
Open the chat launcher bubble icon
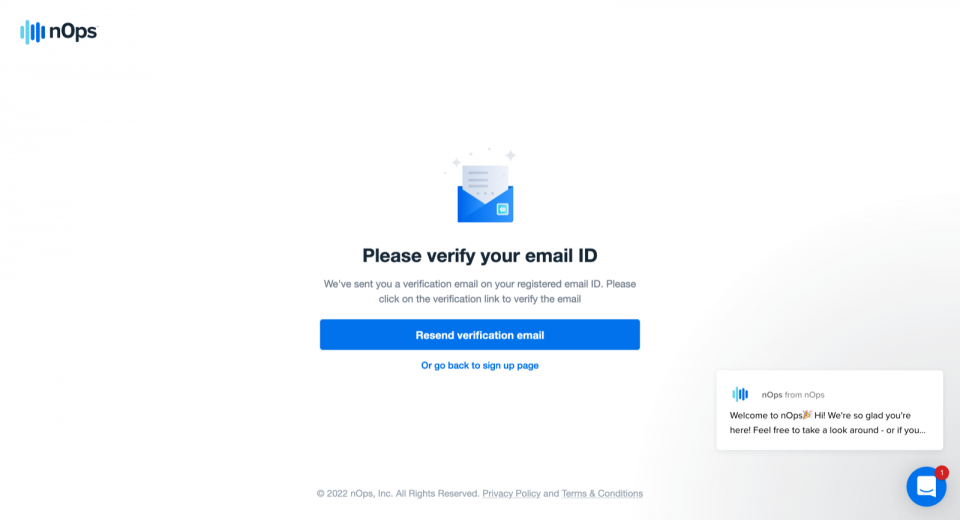coord(926,487)
